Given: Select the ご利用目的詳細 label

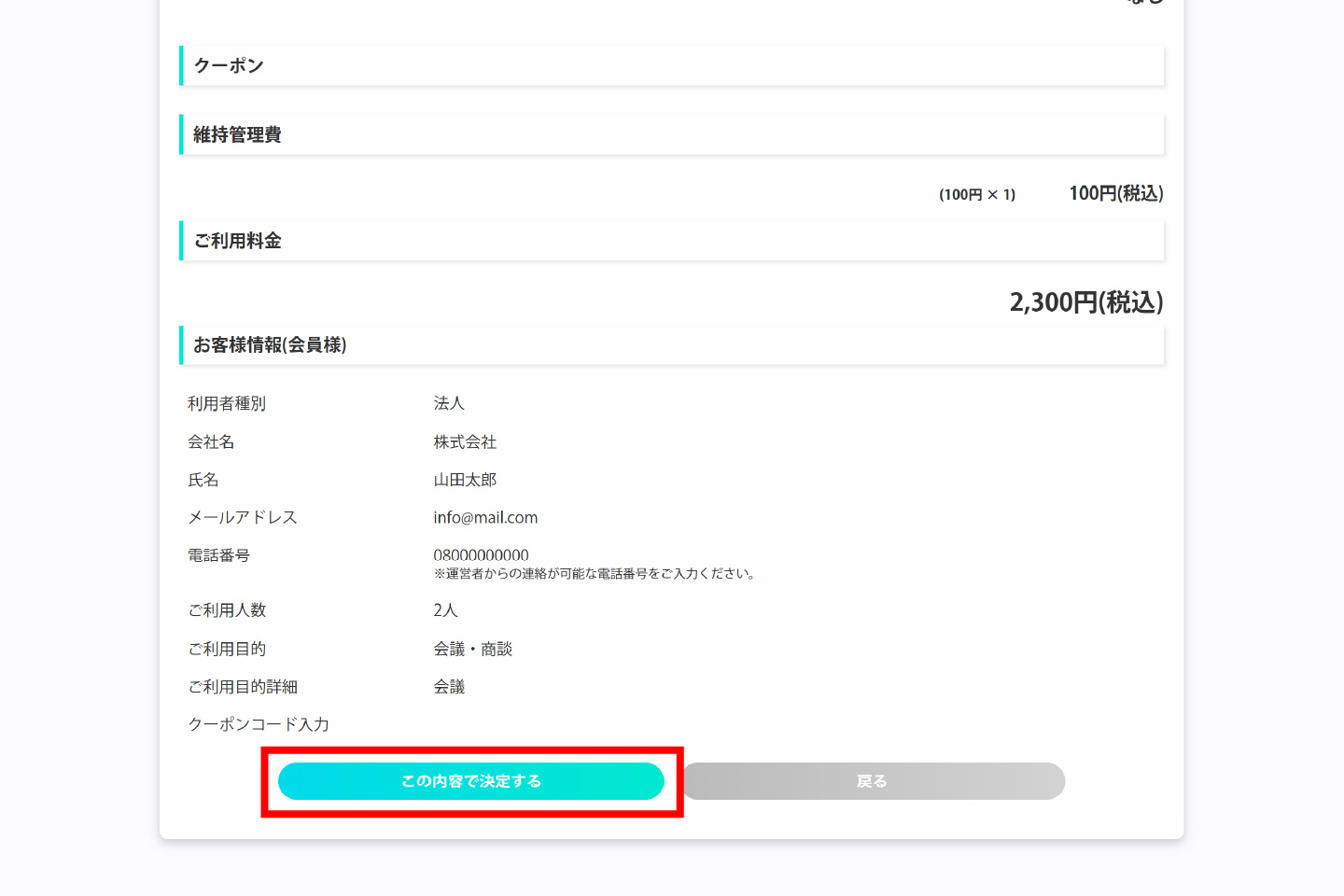Looking at the screenshot, I should pos(243,687).
